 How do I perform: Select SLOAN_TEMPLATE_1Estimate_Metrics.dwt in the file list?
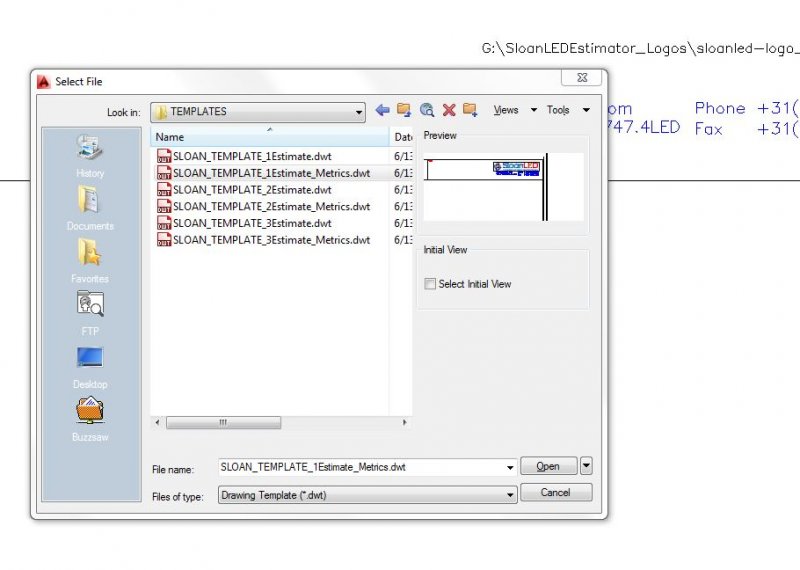271,173
